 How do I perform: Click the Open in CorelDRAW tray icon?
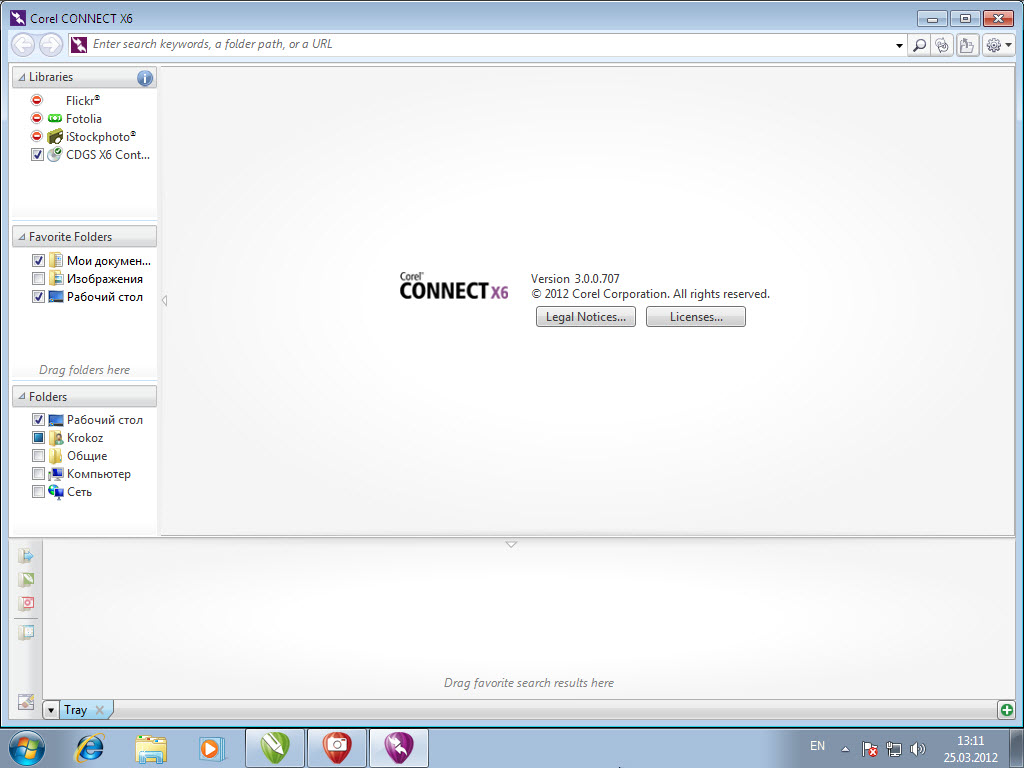[x=27, y=580]
